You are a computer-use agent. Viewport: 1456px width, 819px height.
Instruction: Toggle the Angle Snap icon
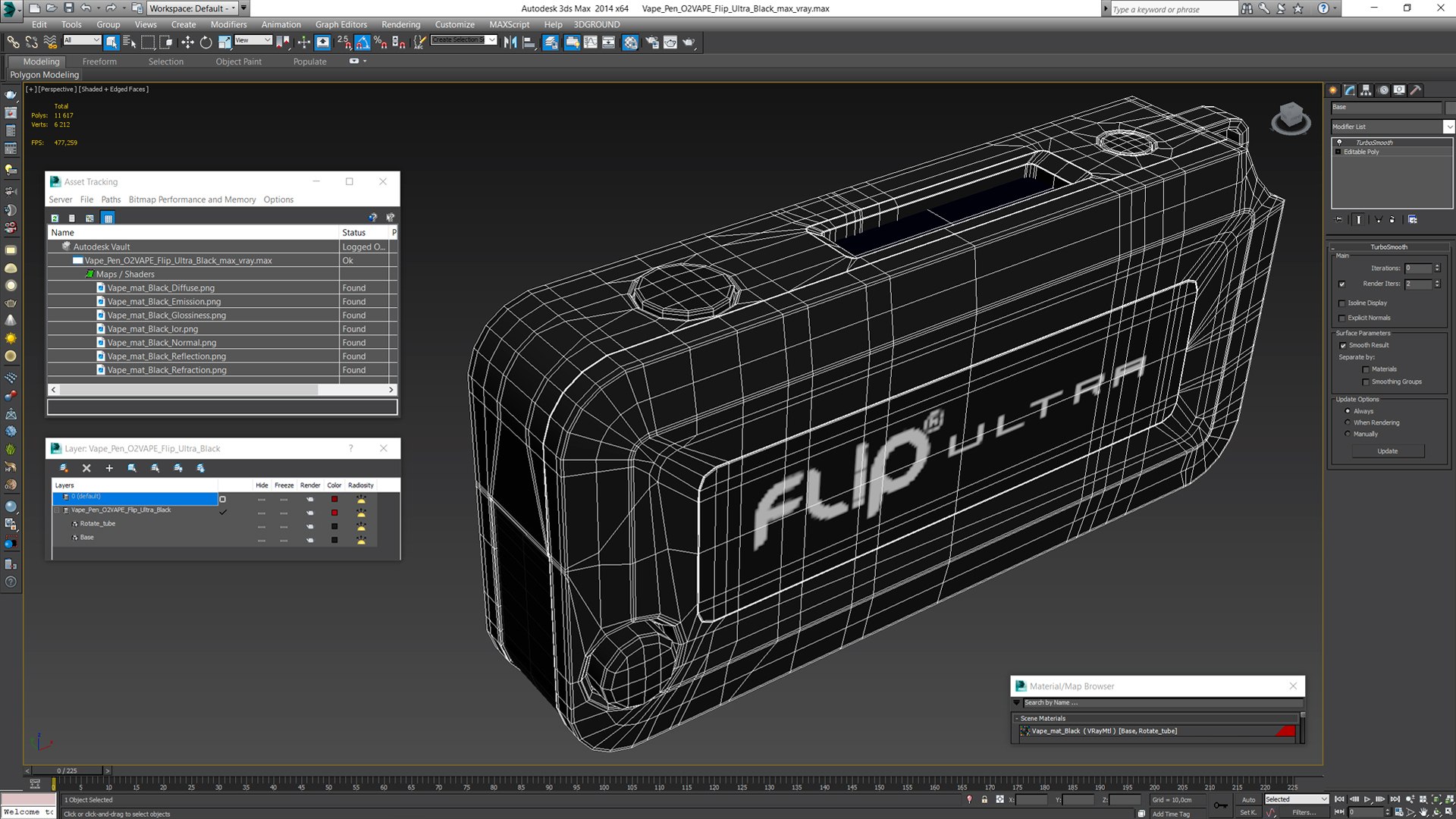click(362, 42)
